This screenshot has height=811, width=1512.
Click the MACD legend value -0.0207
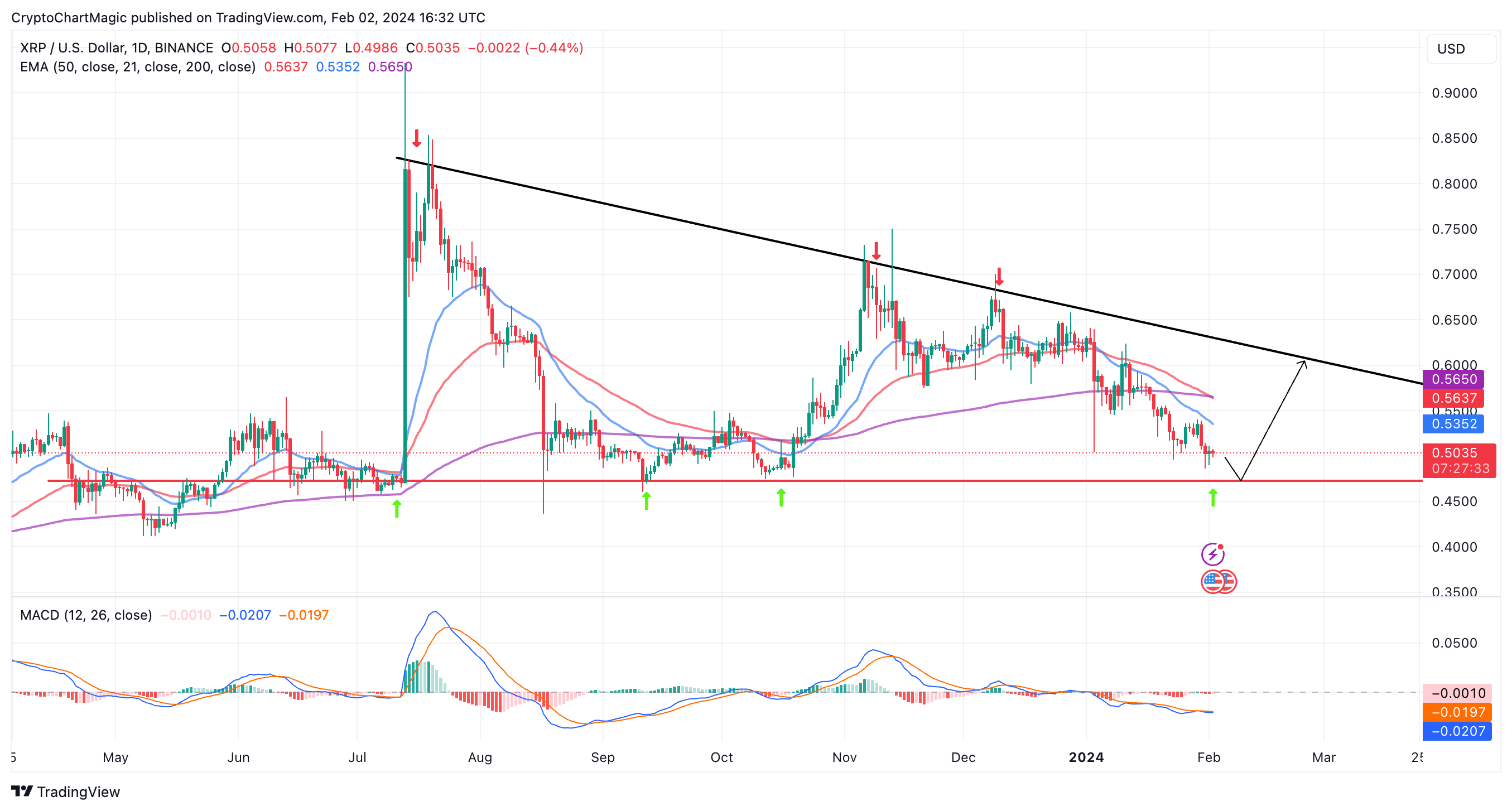coord(245,615)
